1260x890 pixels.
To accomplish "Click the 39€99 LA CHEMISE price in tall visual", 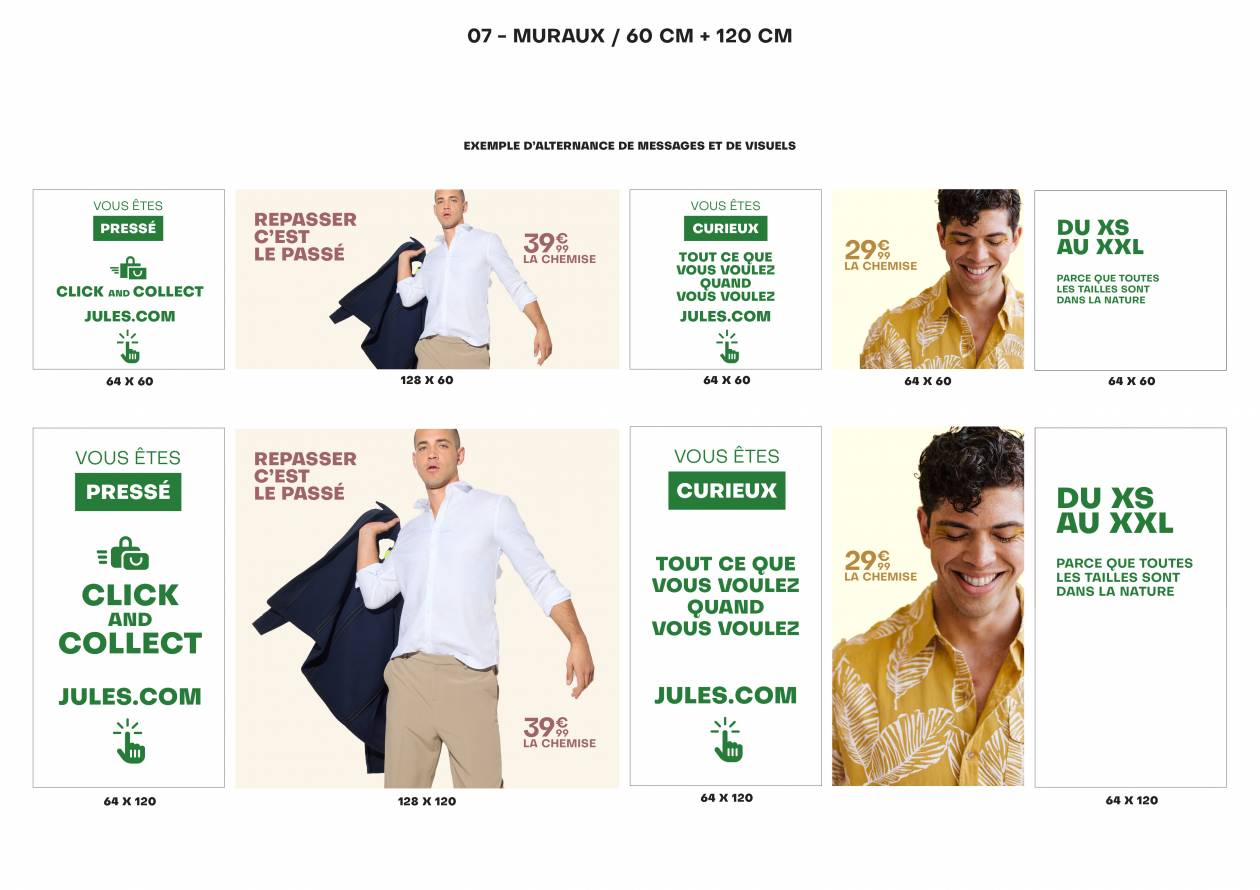I will coord(559,733).
